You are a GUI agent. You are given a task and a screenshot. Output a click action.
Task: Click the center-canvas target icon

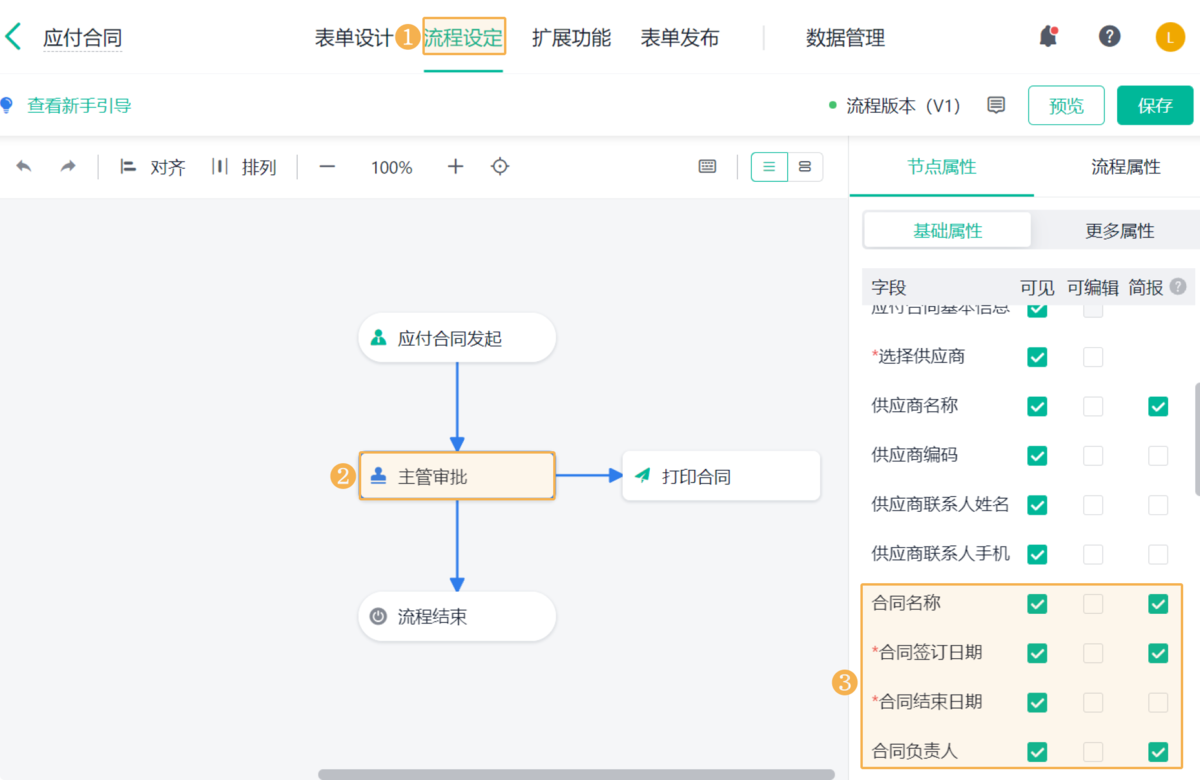tap(500, 167)
